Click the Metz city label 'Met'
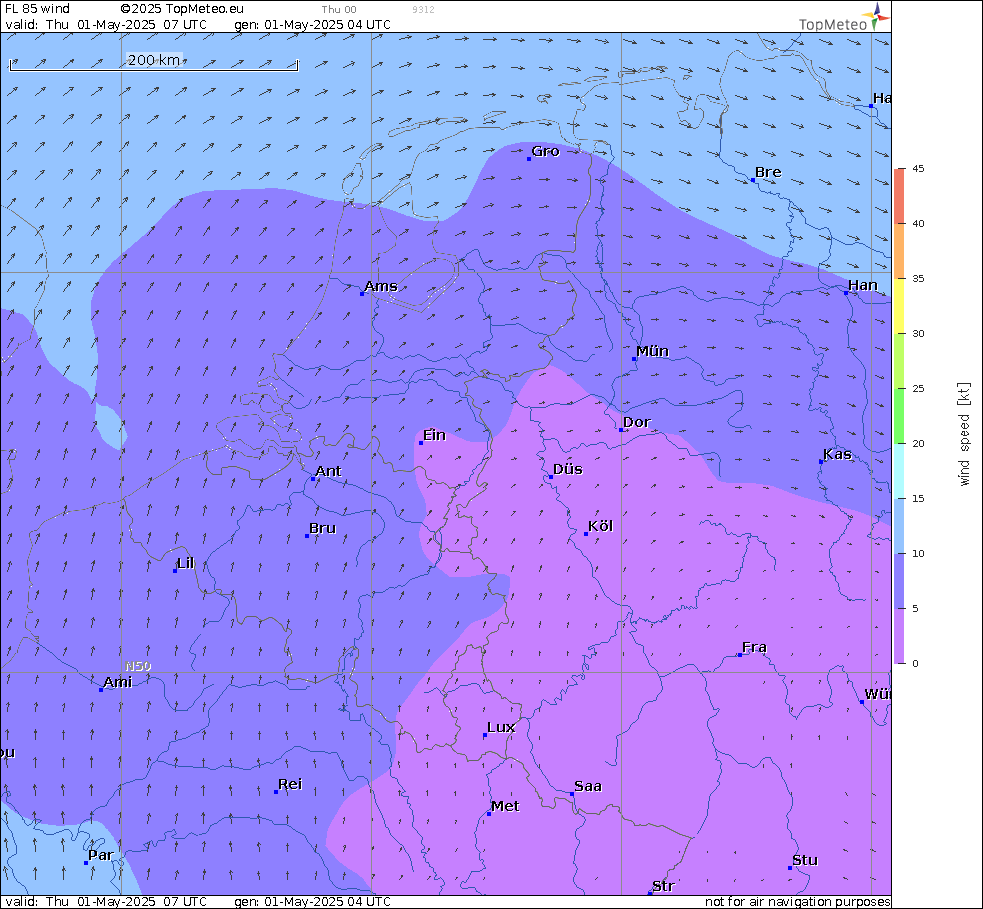The image size is (983, 909). [x=505, y=806]
